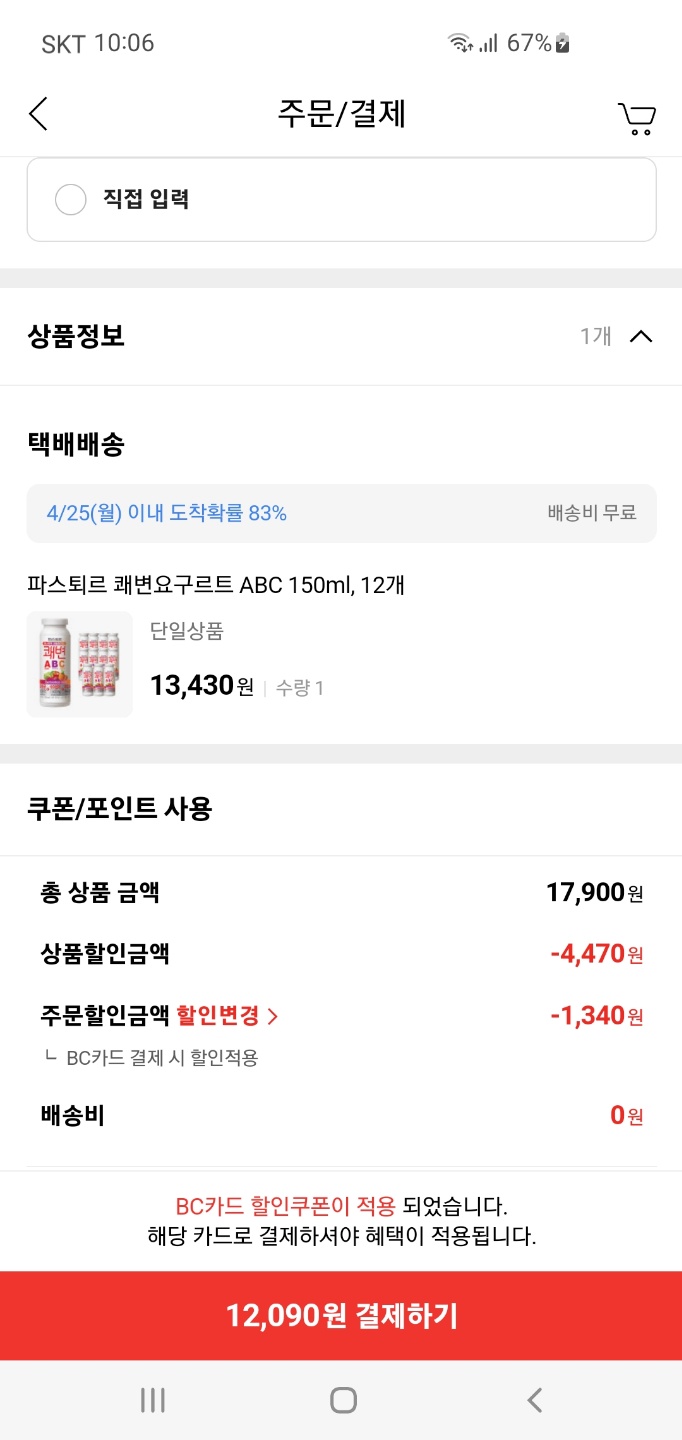
Task: Tap the Wi-Fi status icon
Action: click(x=460, y=43)
